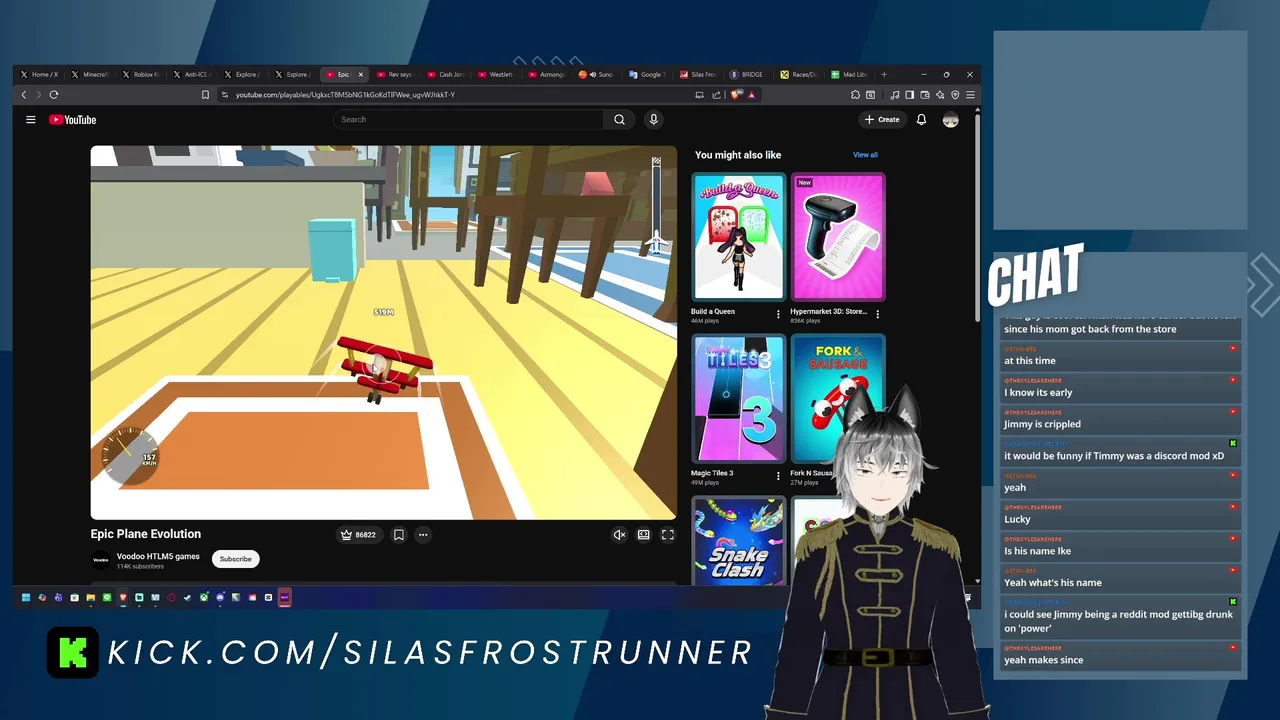
Task: Open more options under Epic Plane Evolution
Action: click(423, 535)
